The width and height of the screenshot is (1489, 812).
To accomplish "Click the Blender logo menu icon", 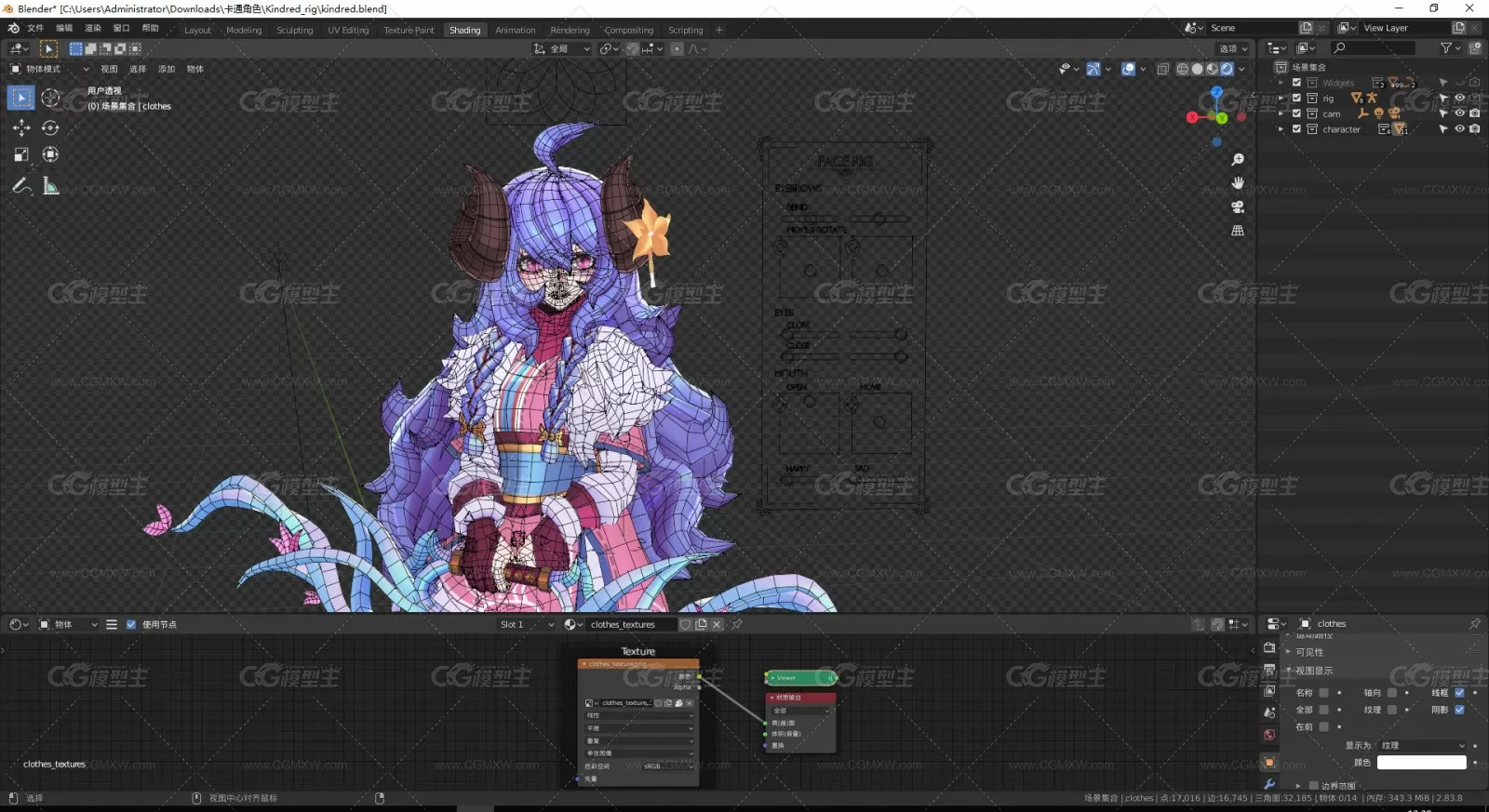I will pyautogui.click(x=13, y=29).
